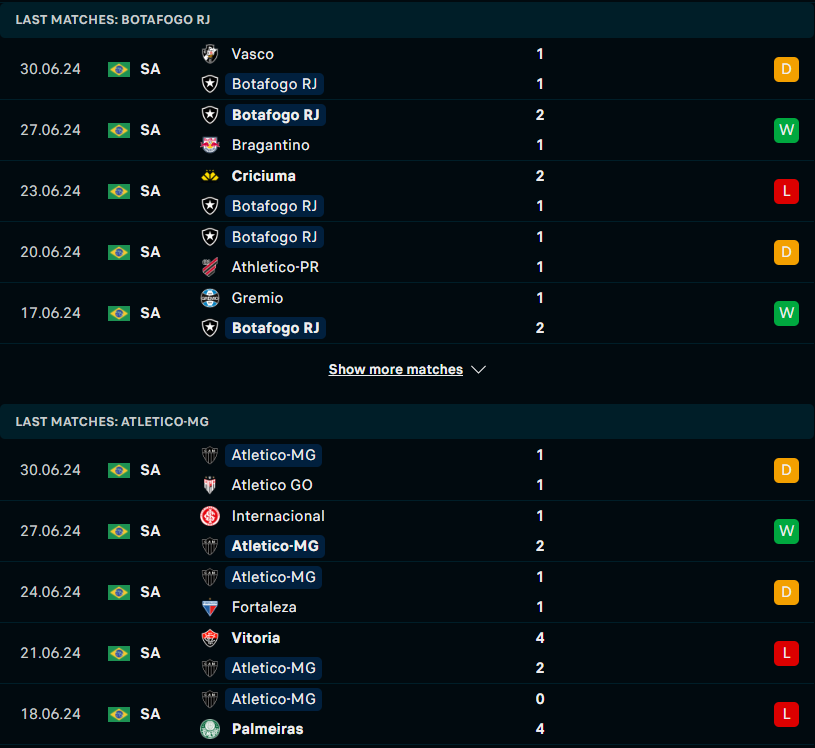Click Brazil flag in 21.06.24 row
The height and width of the screenshot is (748, 815).
(x=119, y=653)
